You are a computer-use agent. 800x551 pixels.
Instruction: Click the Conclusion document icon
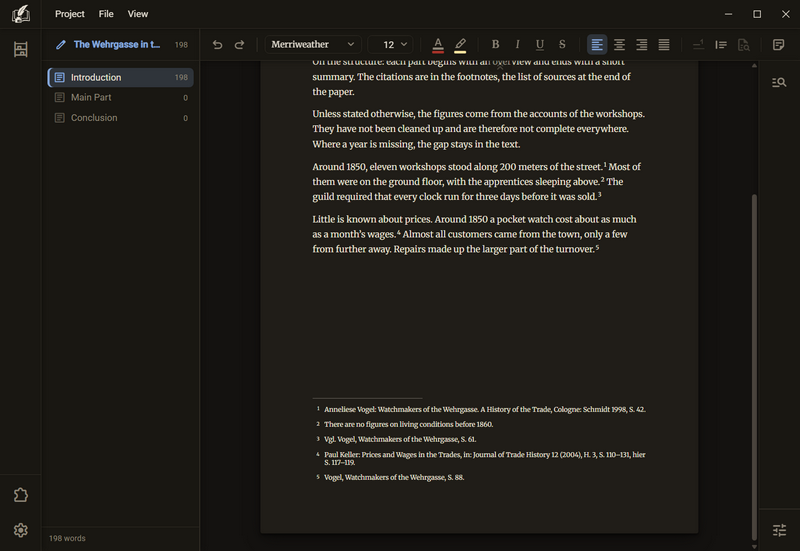60,118
